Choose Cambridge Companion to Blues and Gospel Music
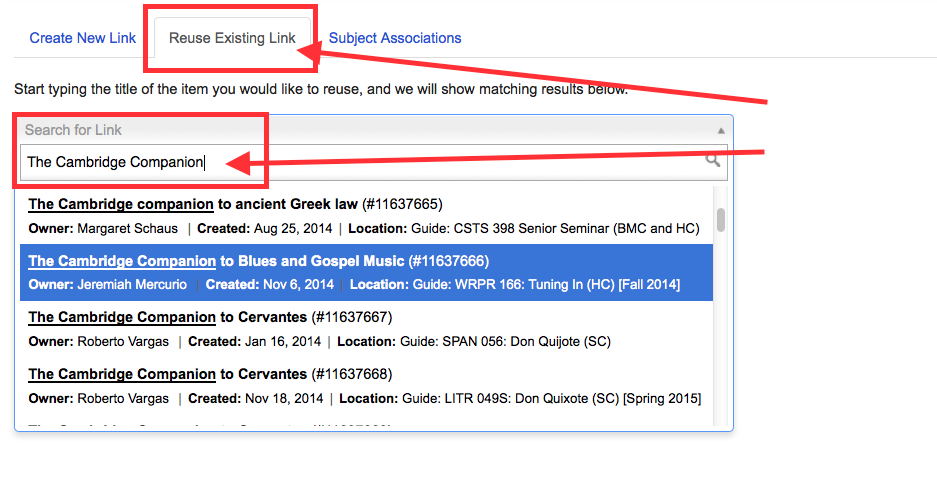Viewport: 937px width, 484px height. click(x=366, y=272)
